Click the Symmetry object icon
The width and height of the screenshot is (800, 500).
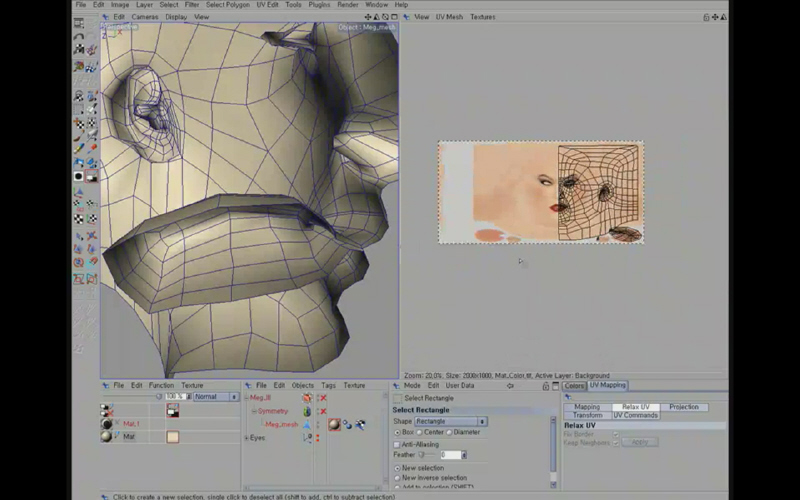[307, 411]
